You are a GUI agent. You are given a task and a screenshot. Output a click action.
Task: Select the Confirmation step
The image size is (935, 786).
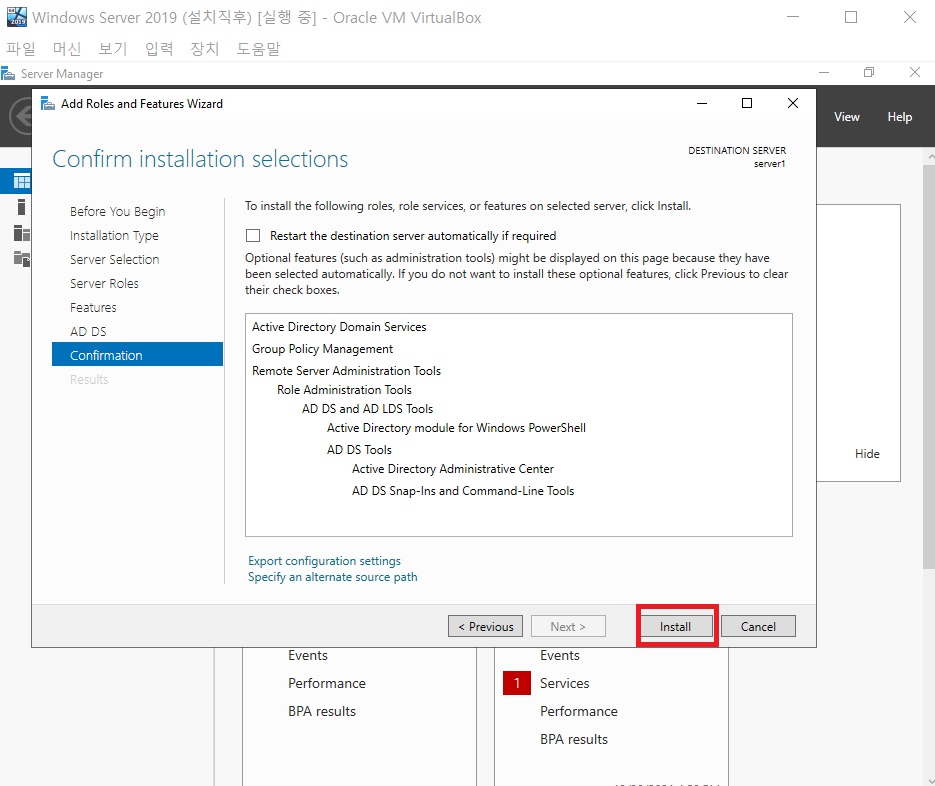click(x=137, y=354)
